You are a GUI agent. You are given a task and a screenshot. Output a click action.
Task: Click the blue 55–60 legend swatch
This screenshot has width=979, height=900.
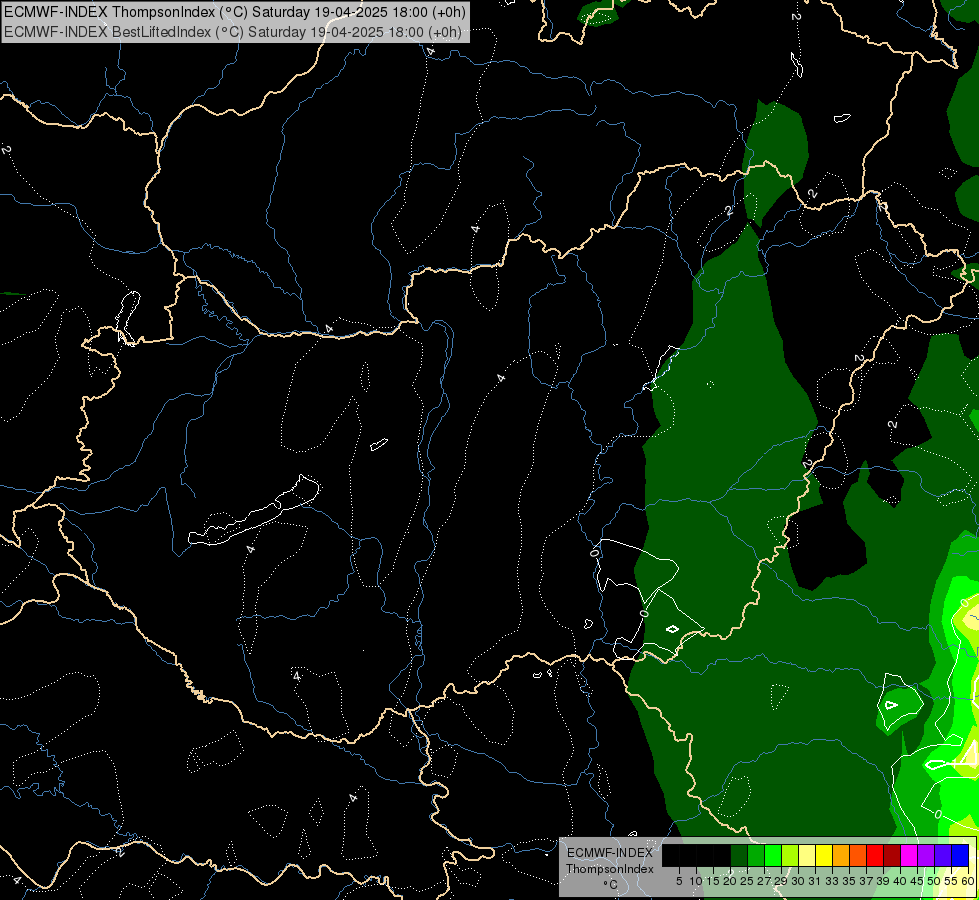click(960, 855)
